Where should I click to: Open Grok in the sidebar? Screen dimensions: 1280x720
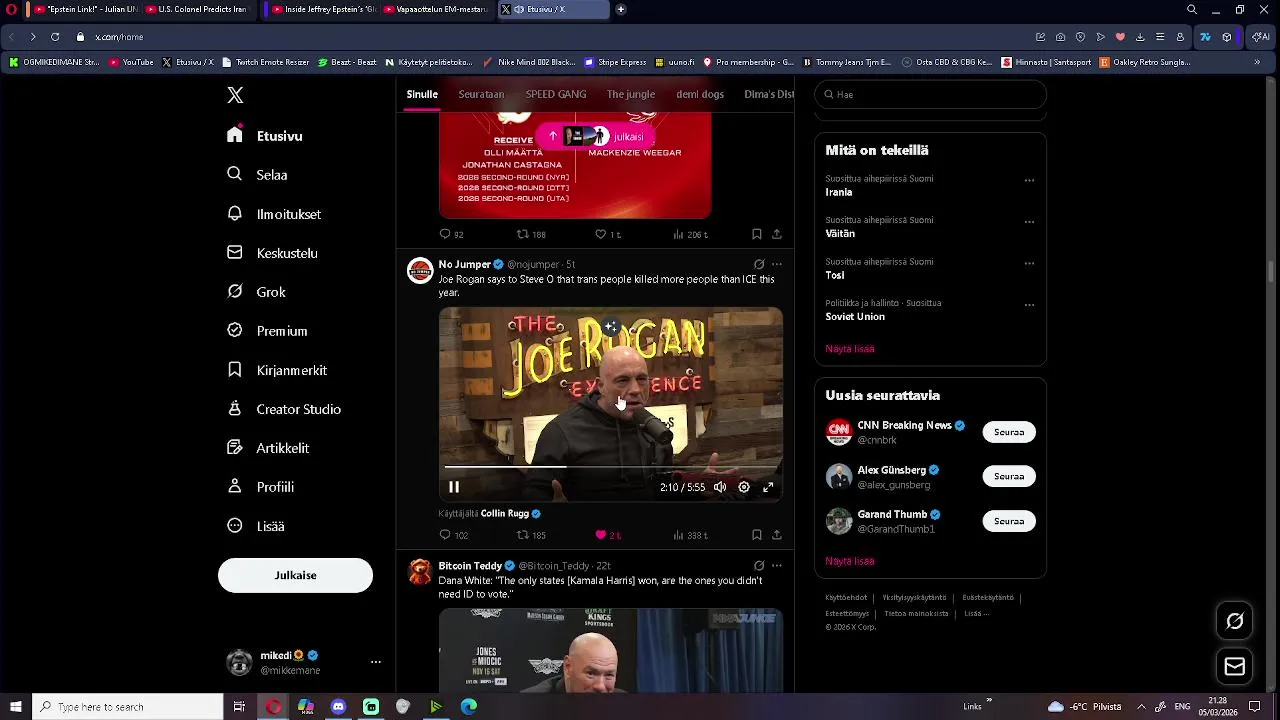point(257,292)
